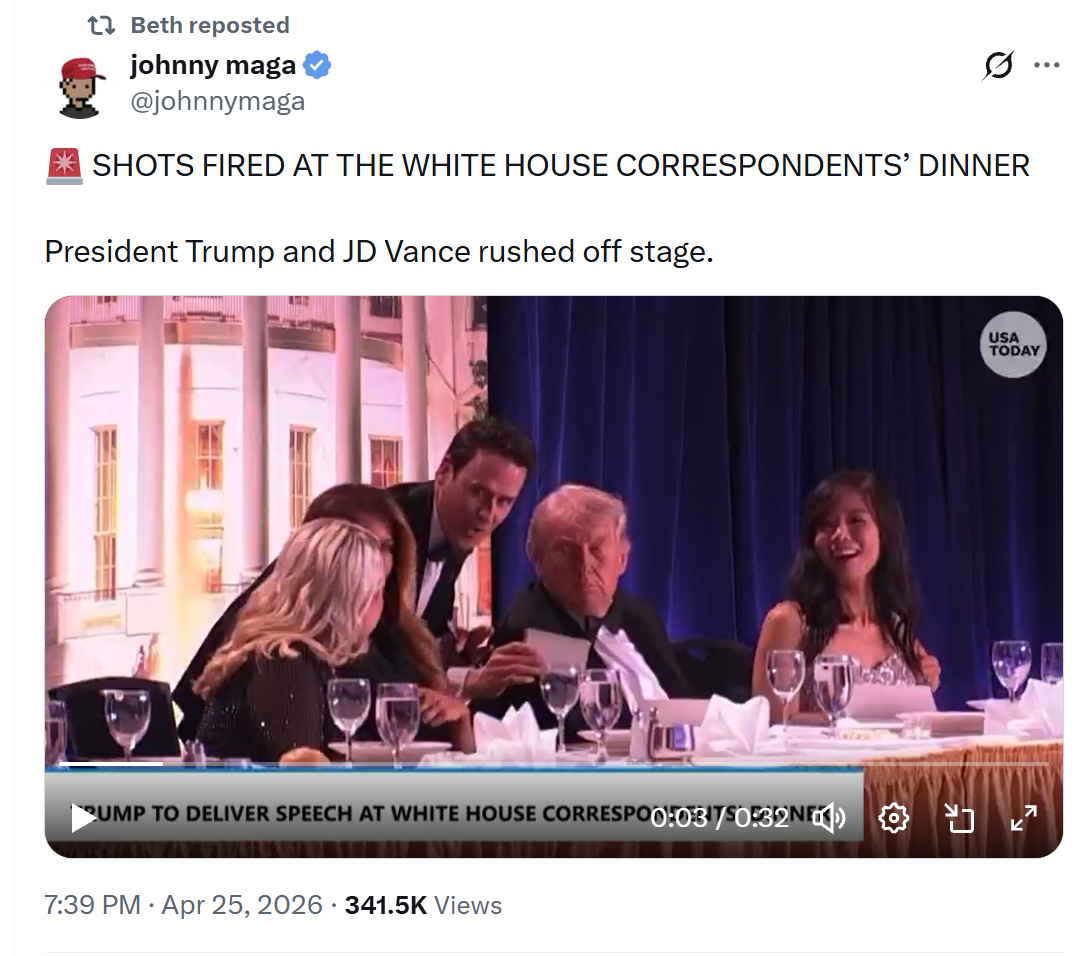The height and width of the screenshot is (956, 1077).
Task: Mute the video using the speaker icon
Action: (829, 818)
